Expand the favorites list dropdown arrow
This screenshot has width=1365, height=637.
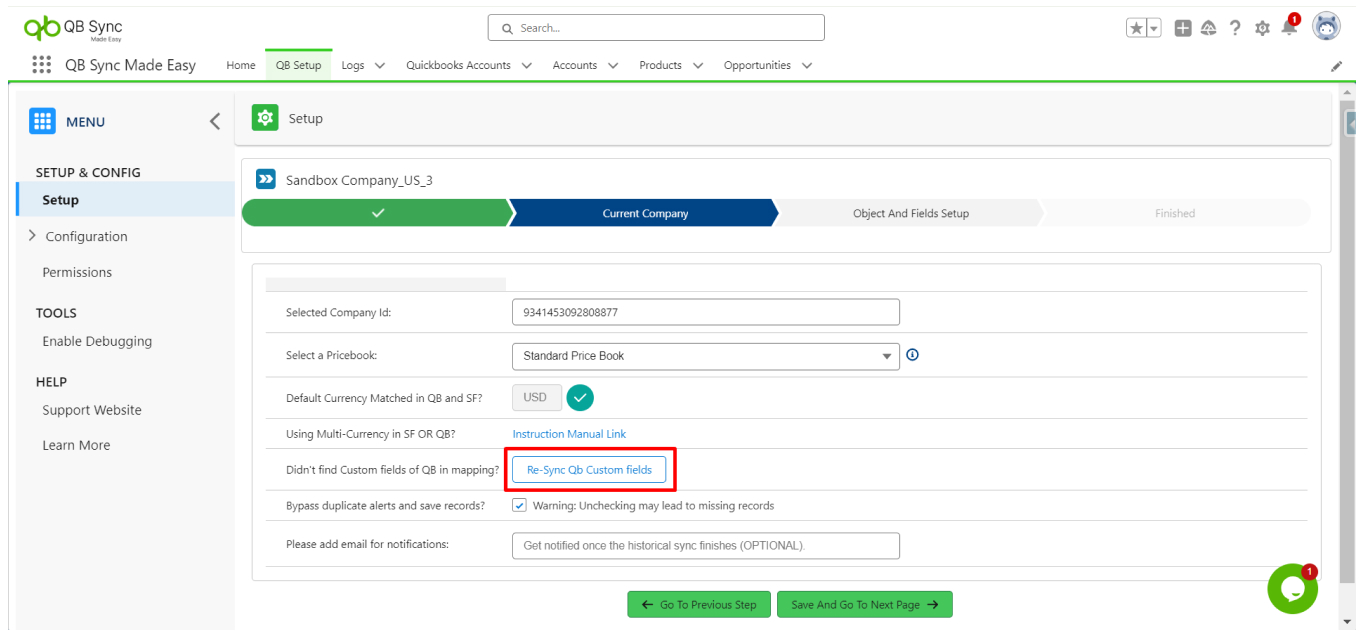1154,29
